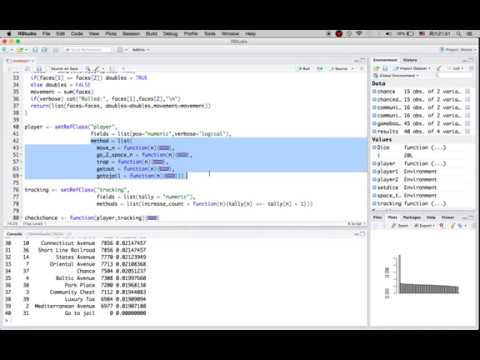Click the Dice function entry
The width and height of the screenshot is (480, 360).
click(x=422, y=147)
